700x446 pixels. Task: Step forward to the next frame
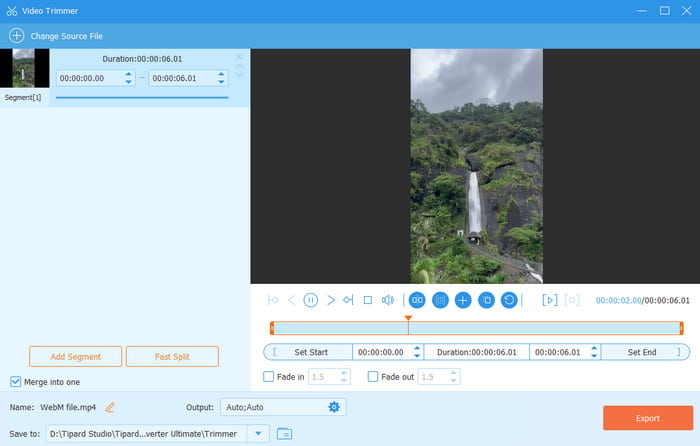click(331, 300)
